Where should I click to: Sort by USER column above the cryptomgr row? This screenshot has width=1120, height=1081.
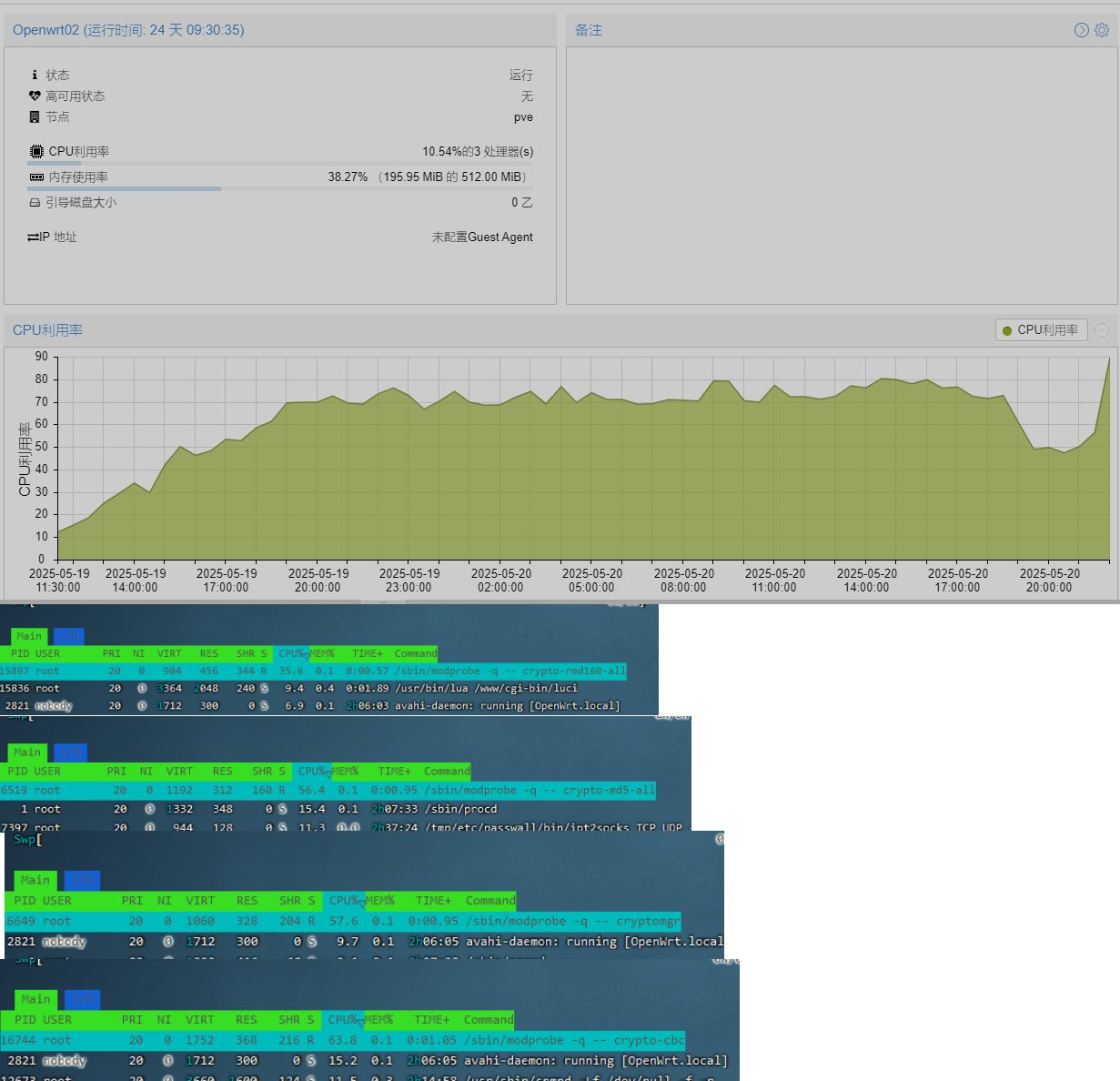click(x=56, y=901)
